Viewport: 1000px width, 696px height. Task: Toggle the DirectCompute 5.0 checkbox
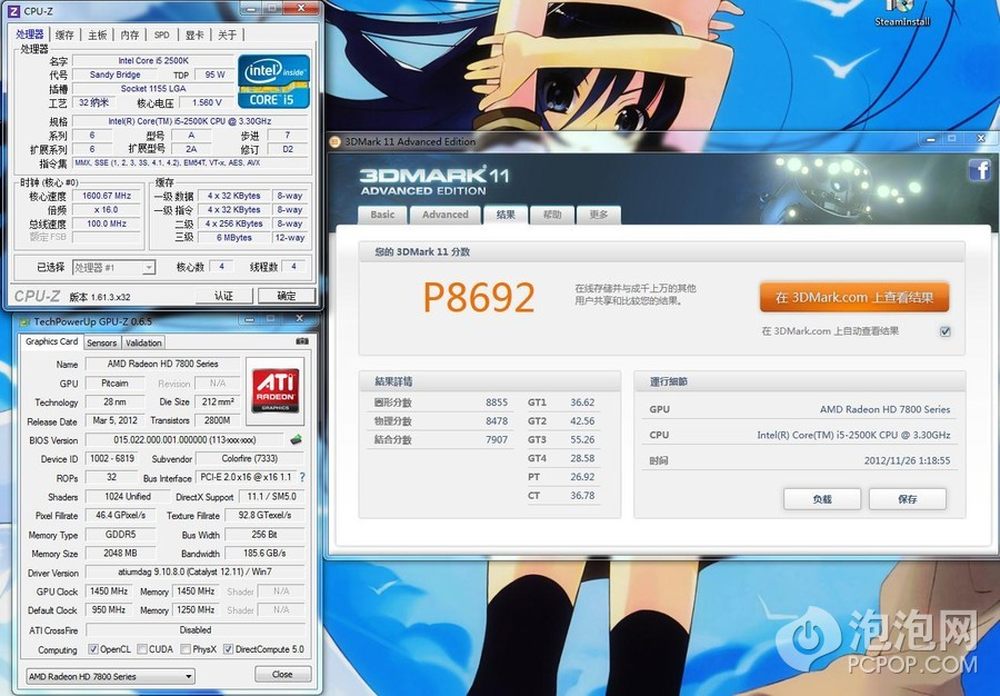point(228,649)
